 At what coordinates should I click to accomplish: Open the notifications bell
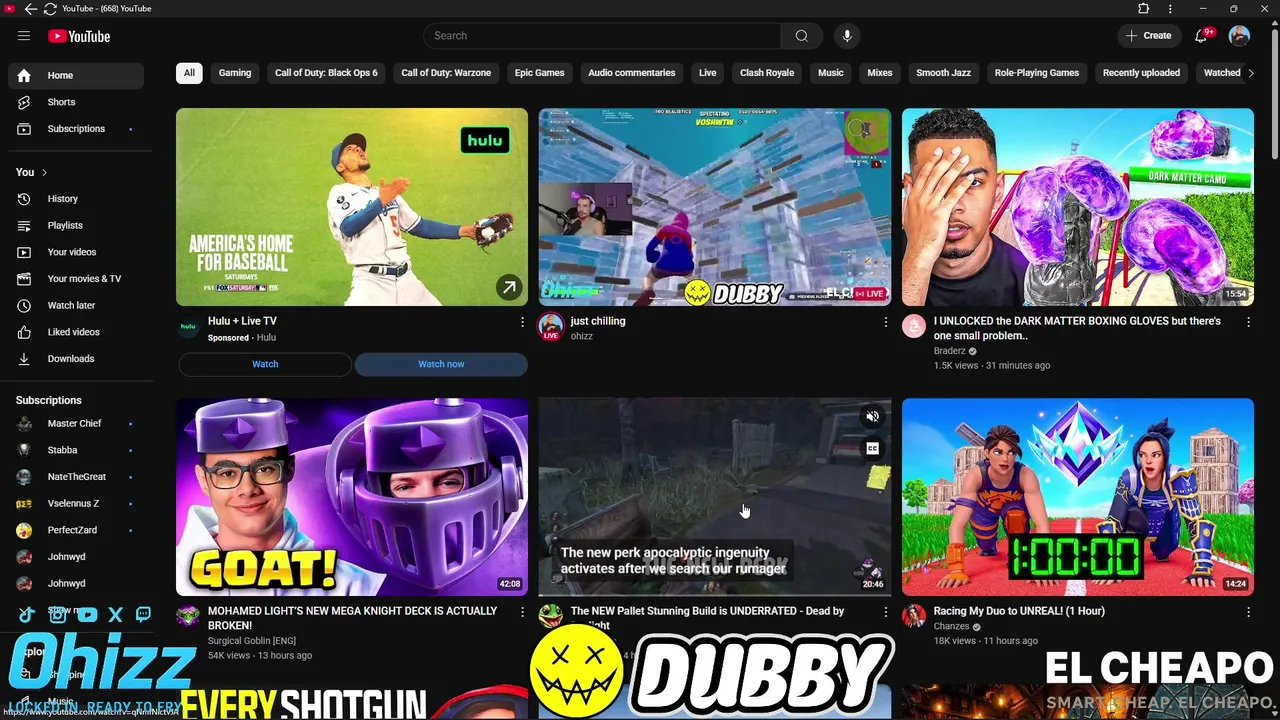coord(1201,36)
